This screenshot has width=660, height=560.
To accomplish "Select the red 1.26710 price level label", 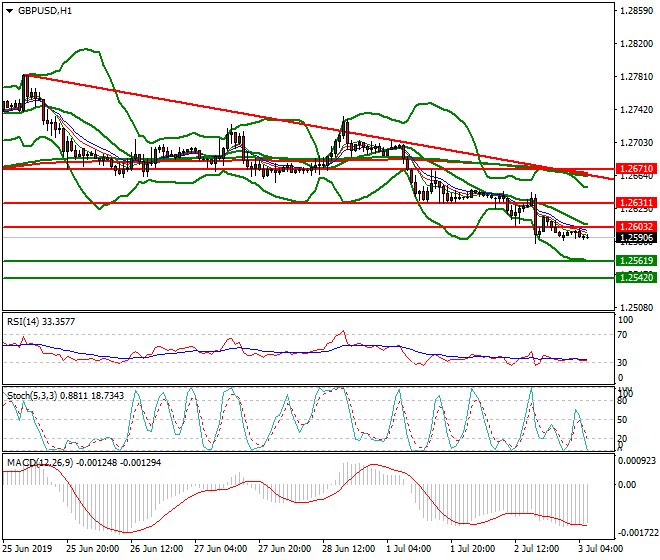I will [x=636, y=169].
